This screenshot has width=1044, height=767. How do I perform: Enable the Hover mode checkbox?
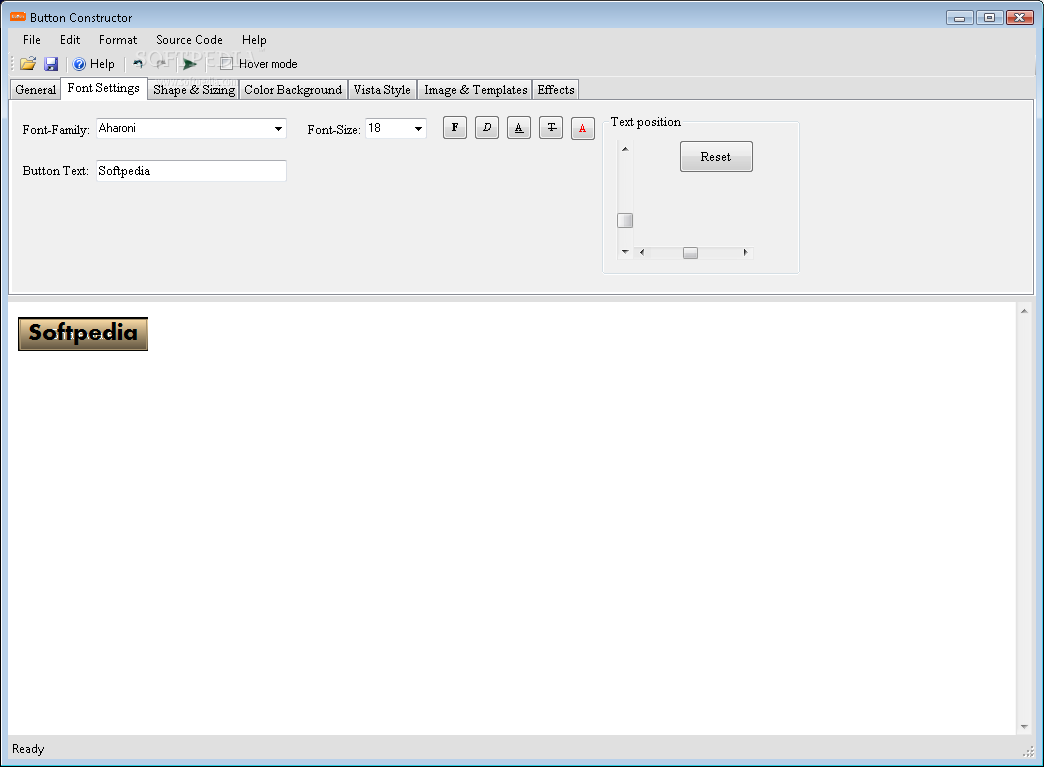(226, 64)
